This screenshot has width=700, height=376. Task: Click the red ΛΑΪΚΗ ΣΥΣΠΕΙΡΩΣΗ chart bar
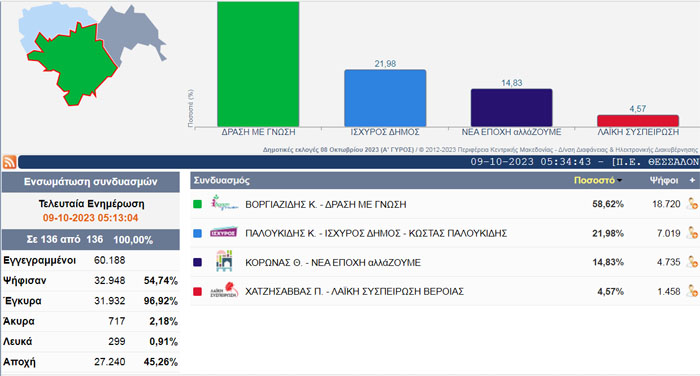click(x=638, y=121)
